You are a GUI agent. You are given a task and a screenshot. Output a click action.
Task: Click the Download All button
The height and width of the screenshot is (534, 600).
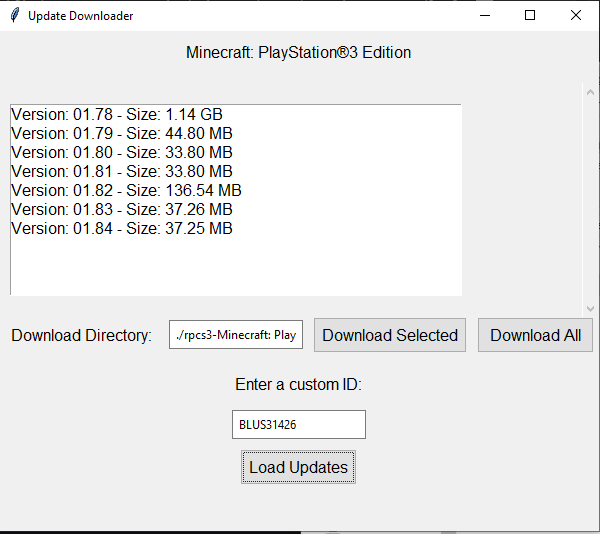535,335
